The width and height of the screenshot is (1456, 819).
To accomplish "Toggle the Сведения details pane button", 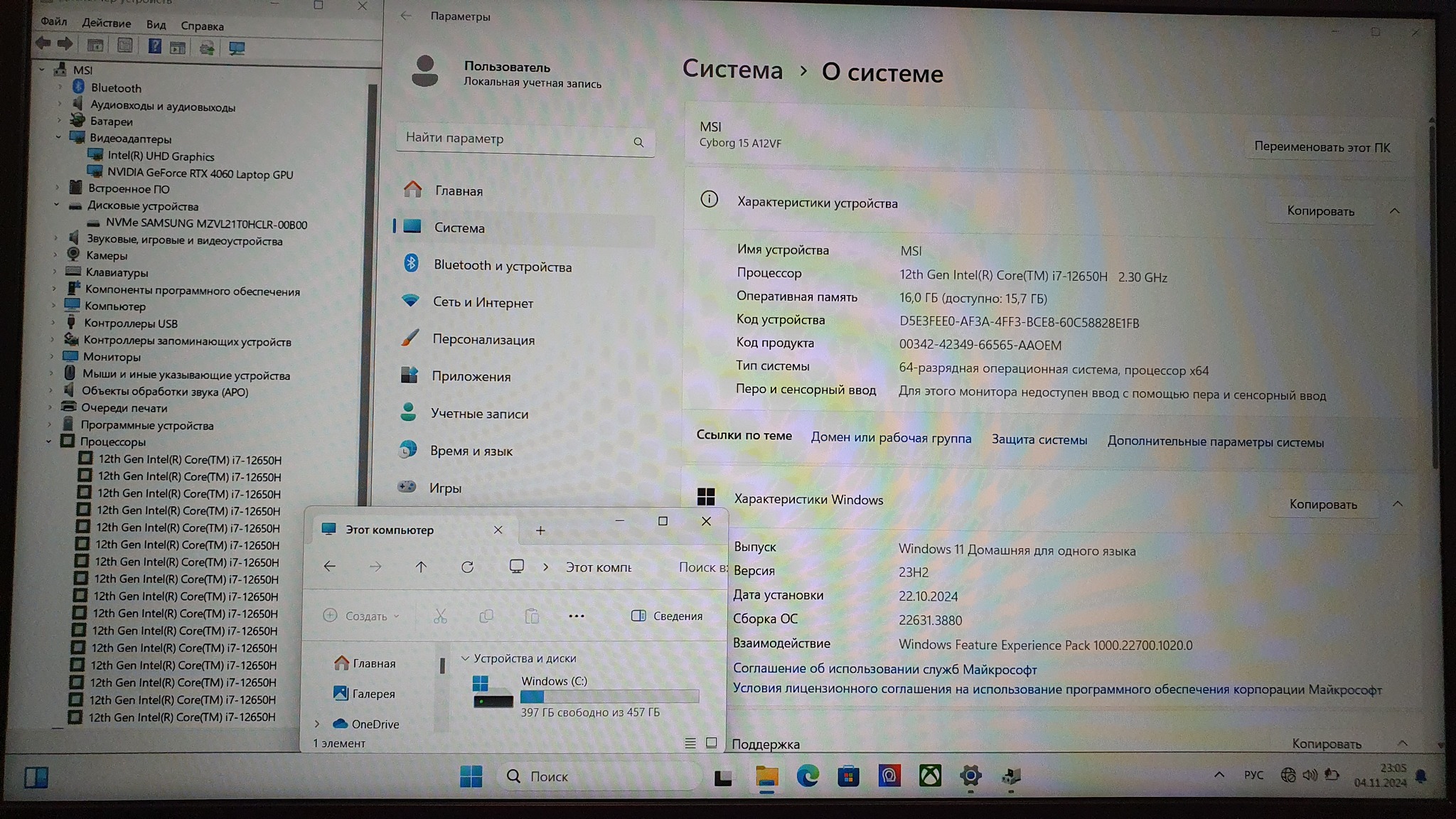I will [667, 616].
